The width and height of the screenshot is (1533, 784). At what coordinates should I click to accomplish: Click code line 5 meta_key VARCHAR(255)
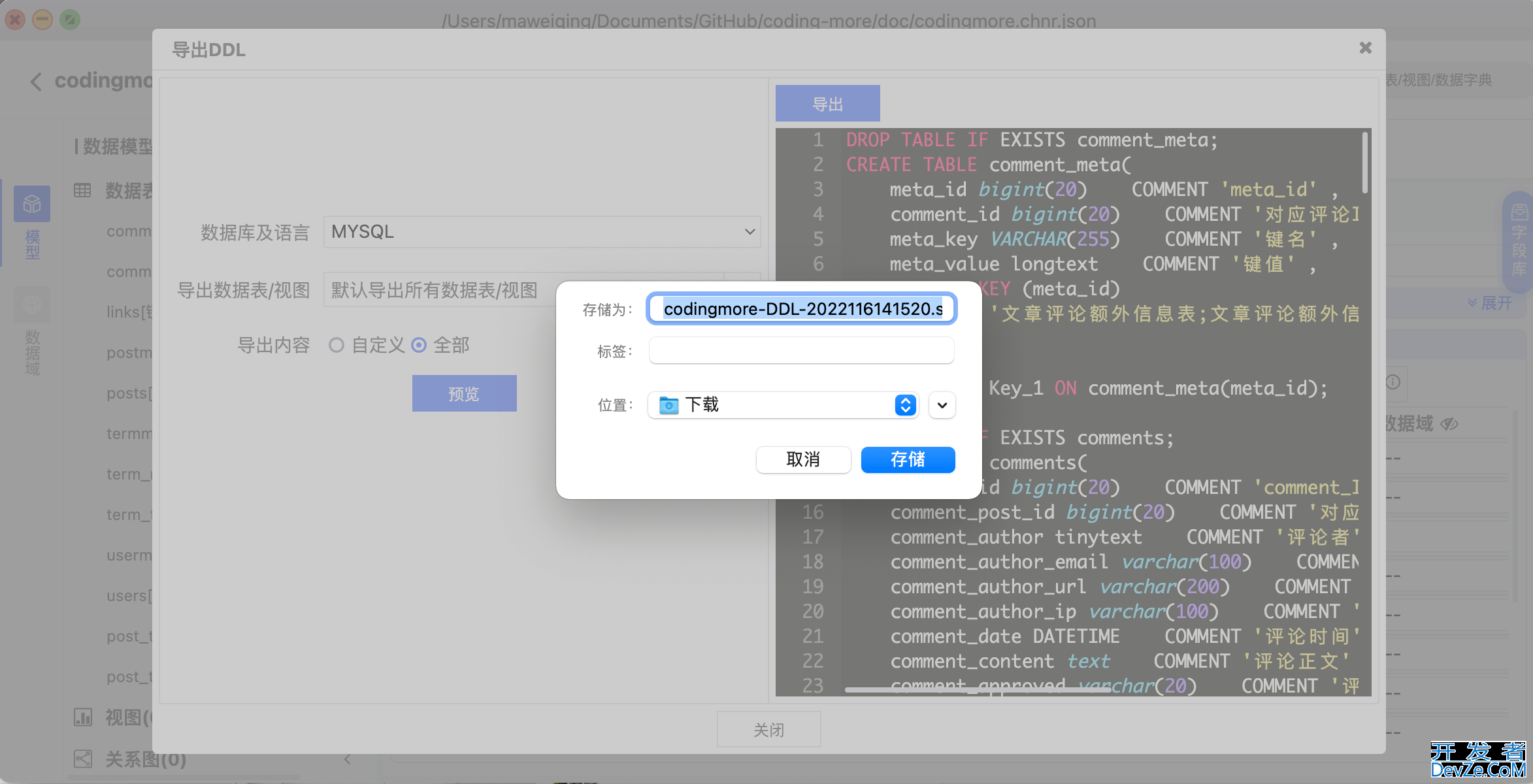(1113, 239)
